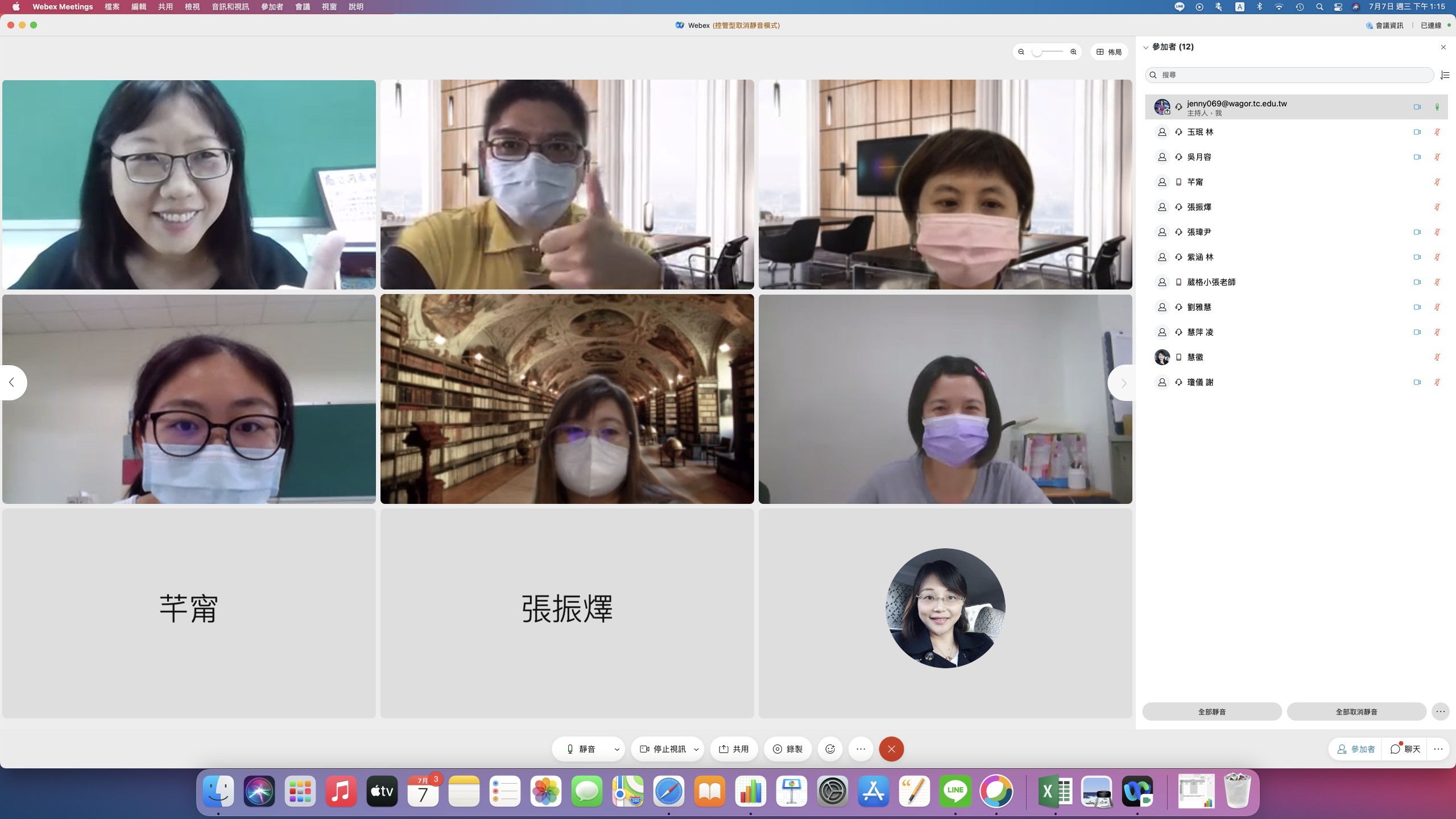
Task: Click the reactions smiley icon
Action: tap(830, 749)
